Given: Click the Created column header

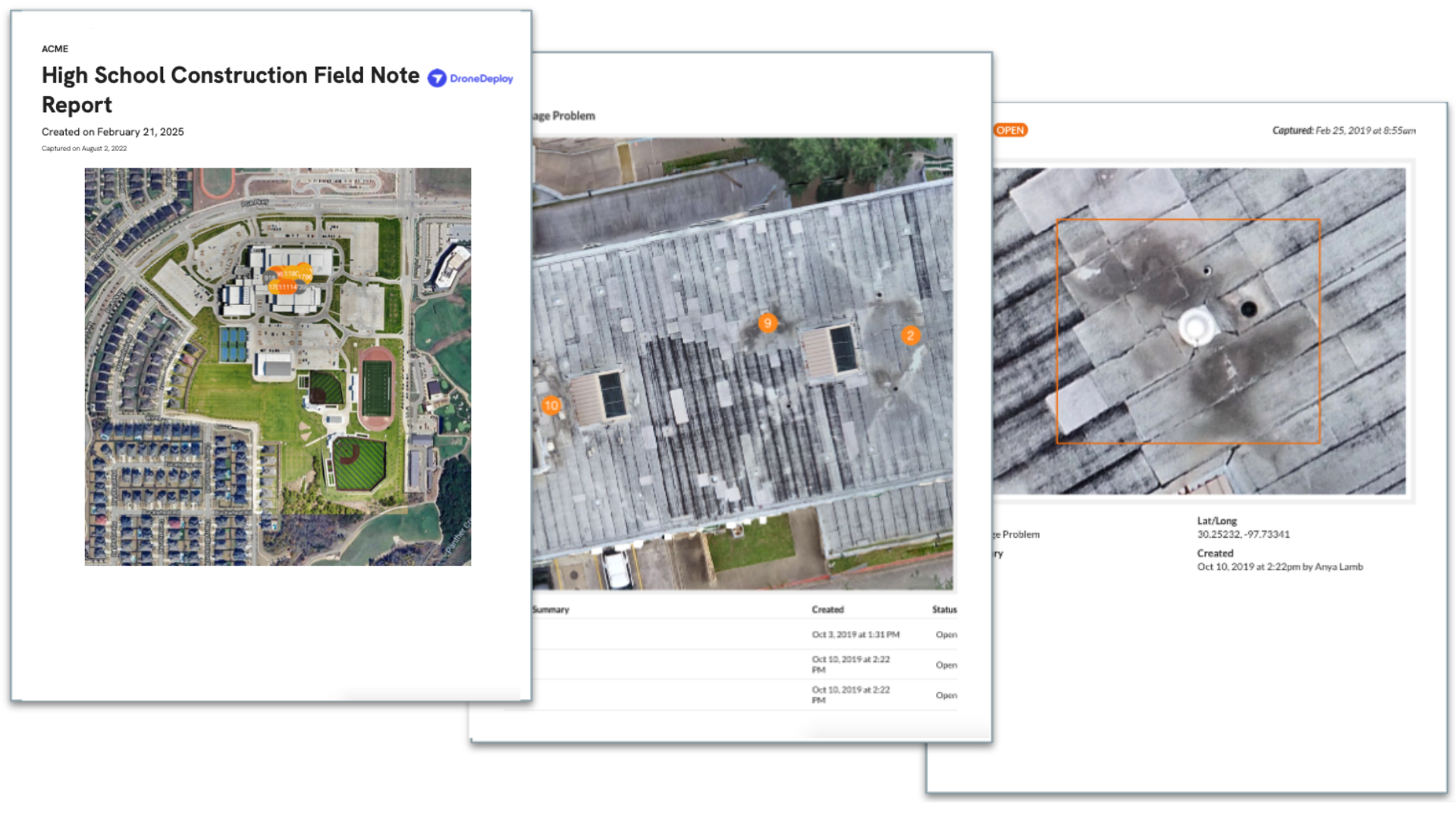Looking at the screenshot, I should coord(827,610).
